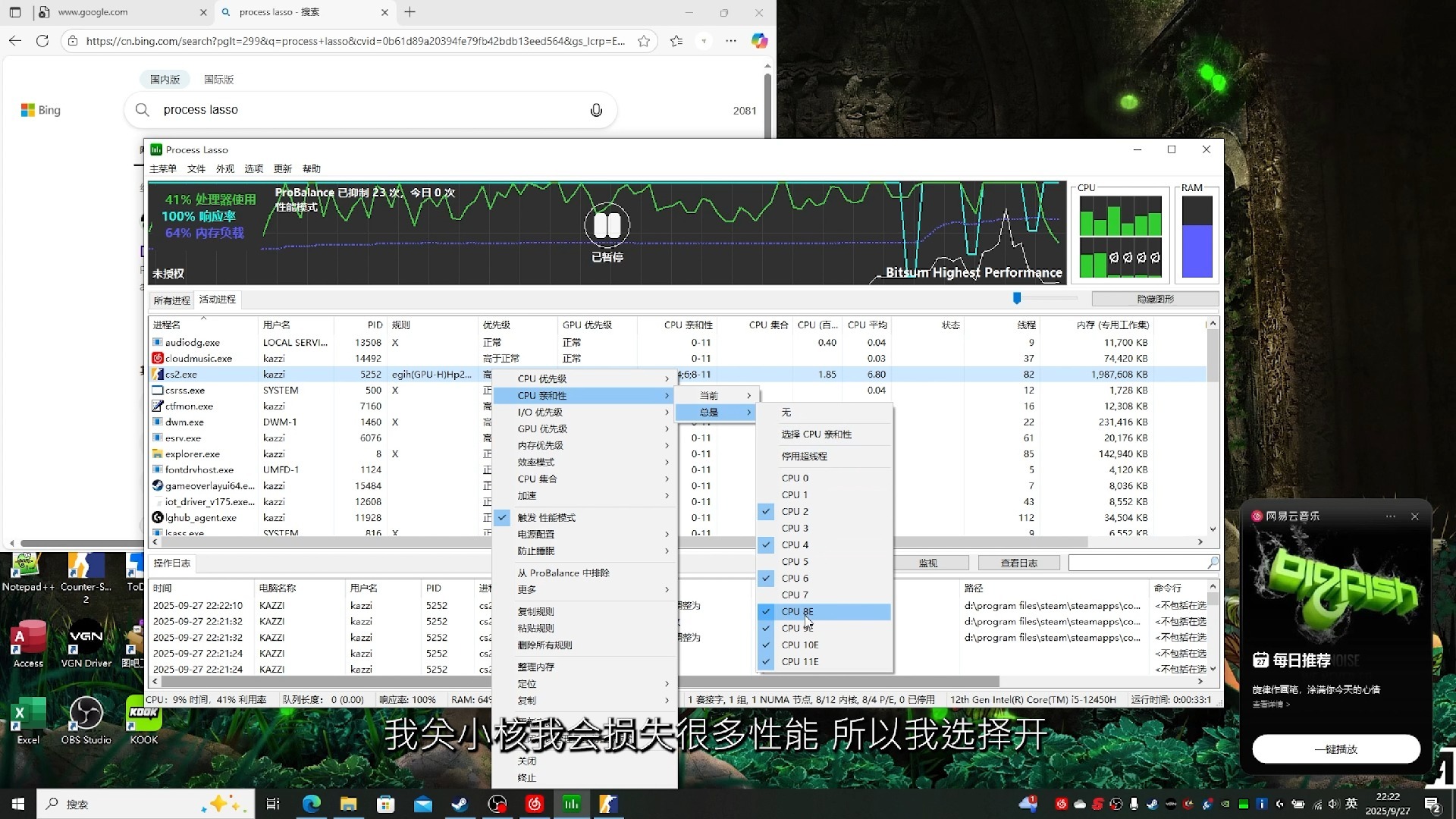
Task: Adjust the graph slider near 隐藏图形
Action: (x=1017, y=298)
